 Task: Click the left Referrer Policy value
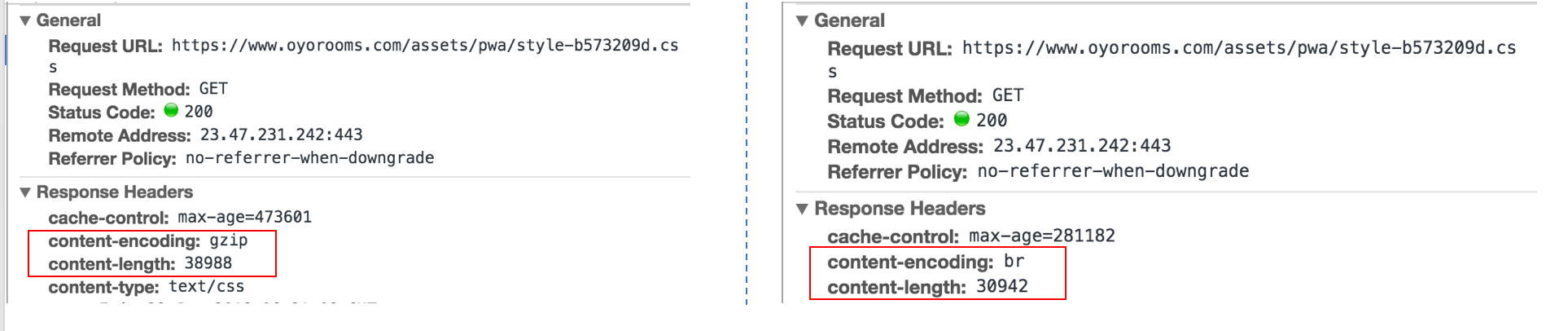click(309, 158)
